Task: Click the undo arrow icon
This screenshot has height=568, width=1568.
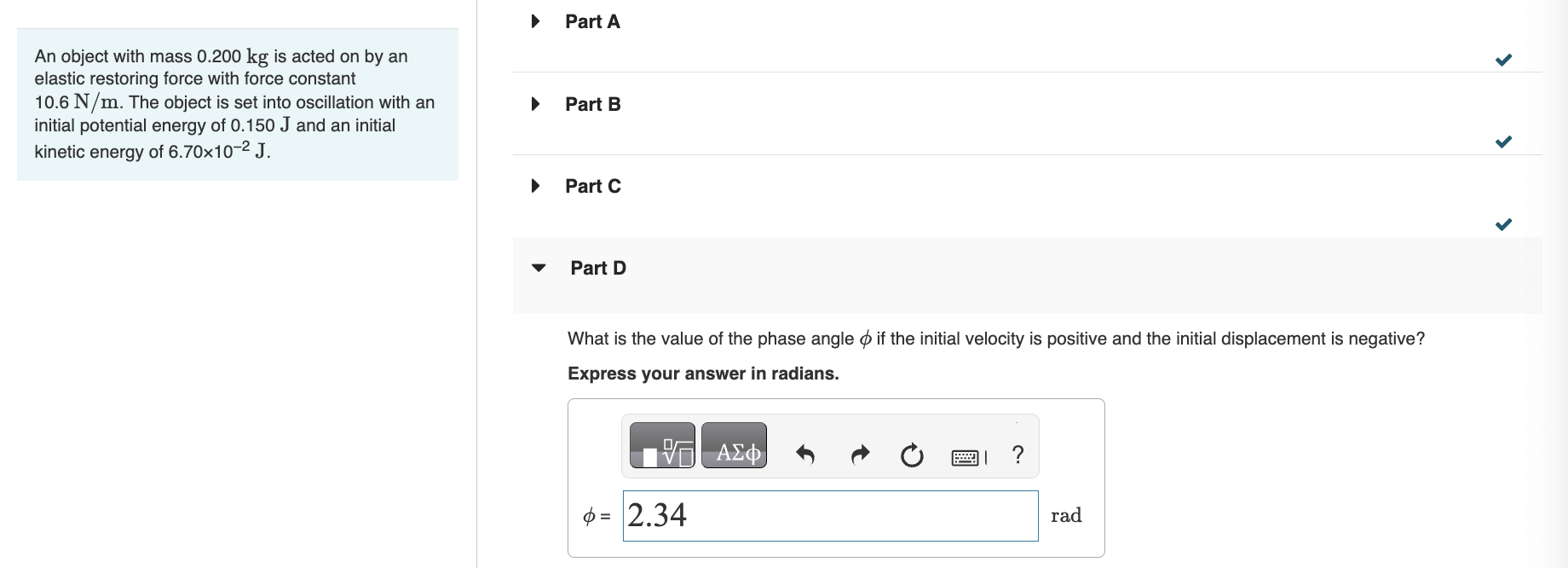Action: (x=804, y=455)
